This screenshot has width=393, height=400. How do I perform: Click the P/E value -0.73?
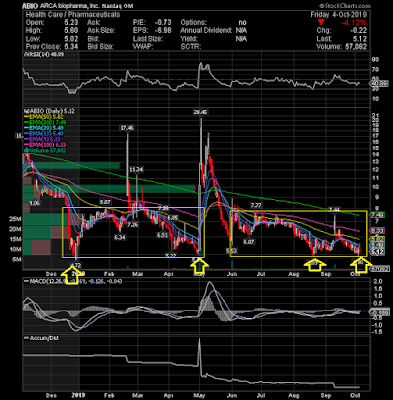tap(163, 23)
